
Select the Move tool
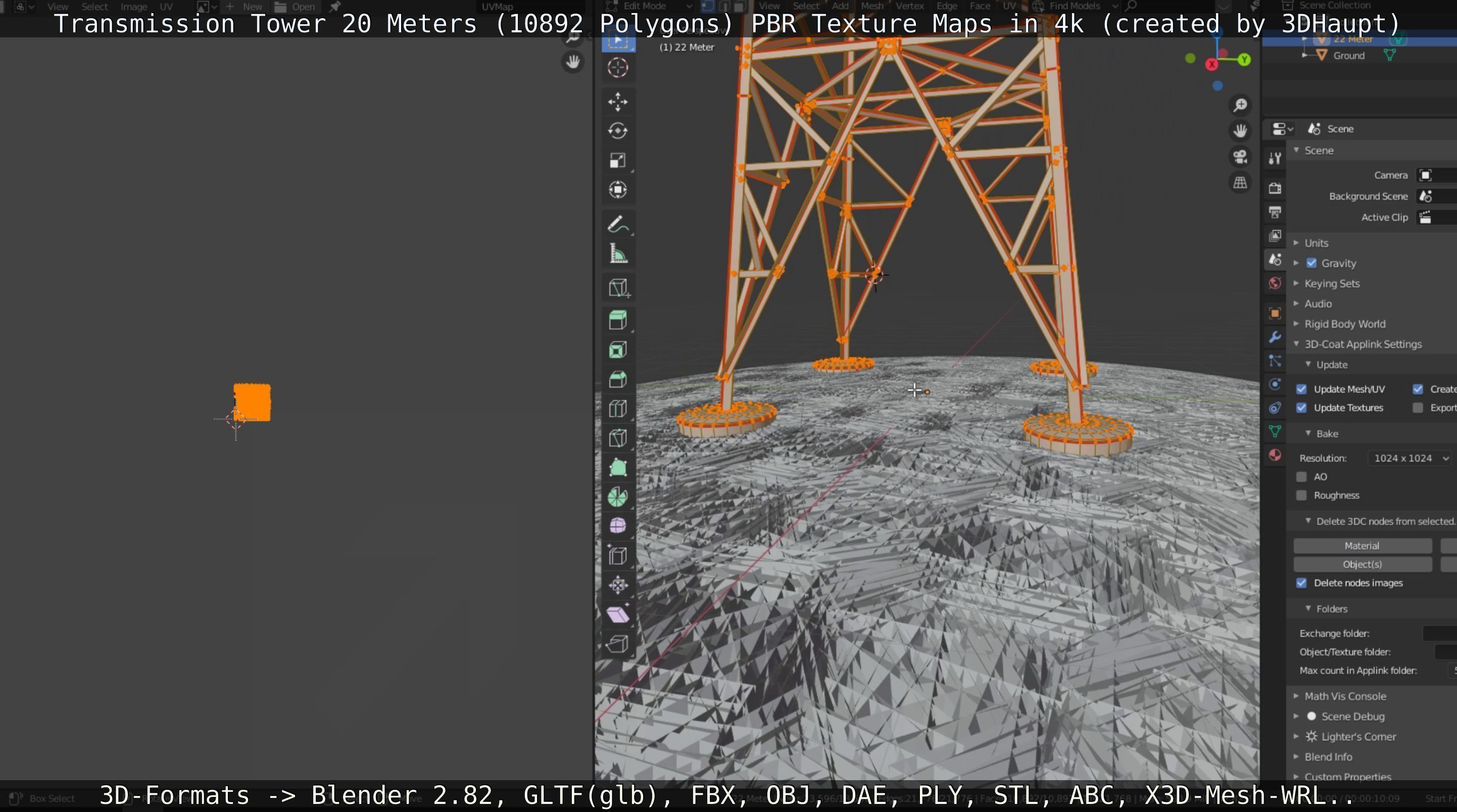pos(618,102)
